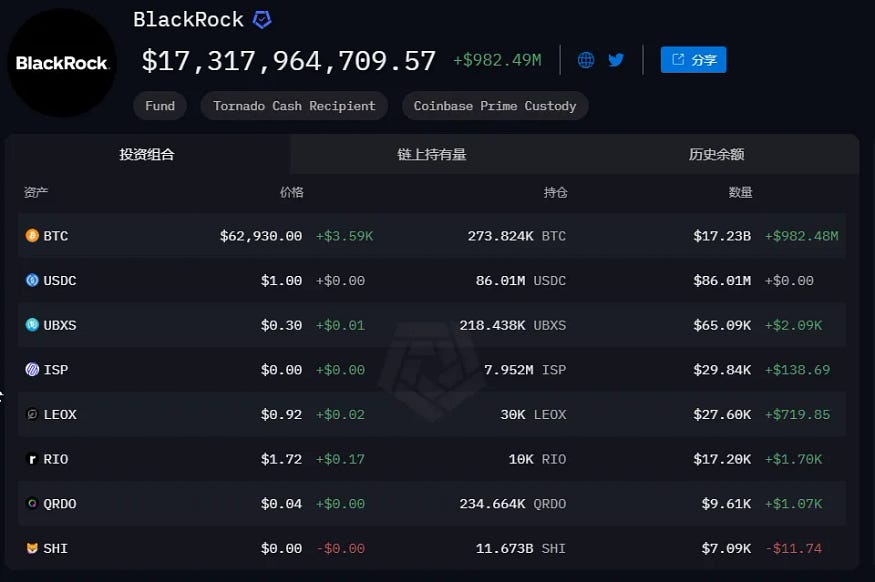Click the LEOX coin icon

32,414
